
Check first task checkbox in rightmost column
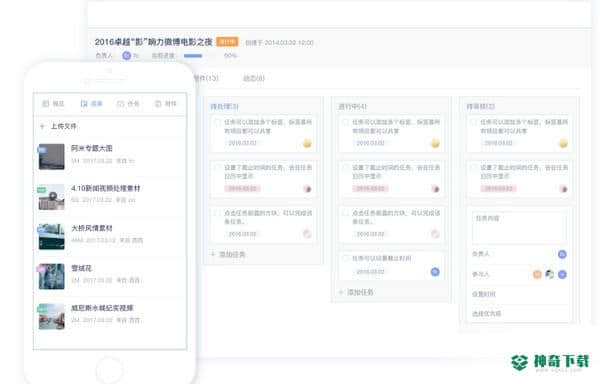474,122
